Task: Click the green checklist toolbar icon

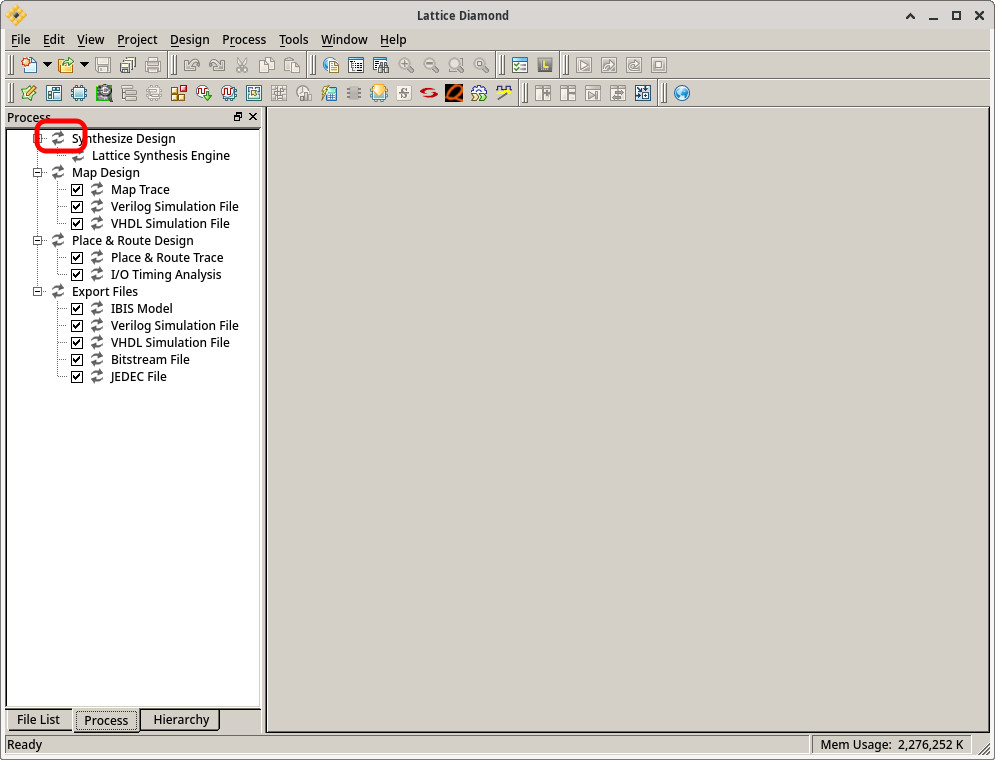Action: click(520, 65)
